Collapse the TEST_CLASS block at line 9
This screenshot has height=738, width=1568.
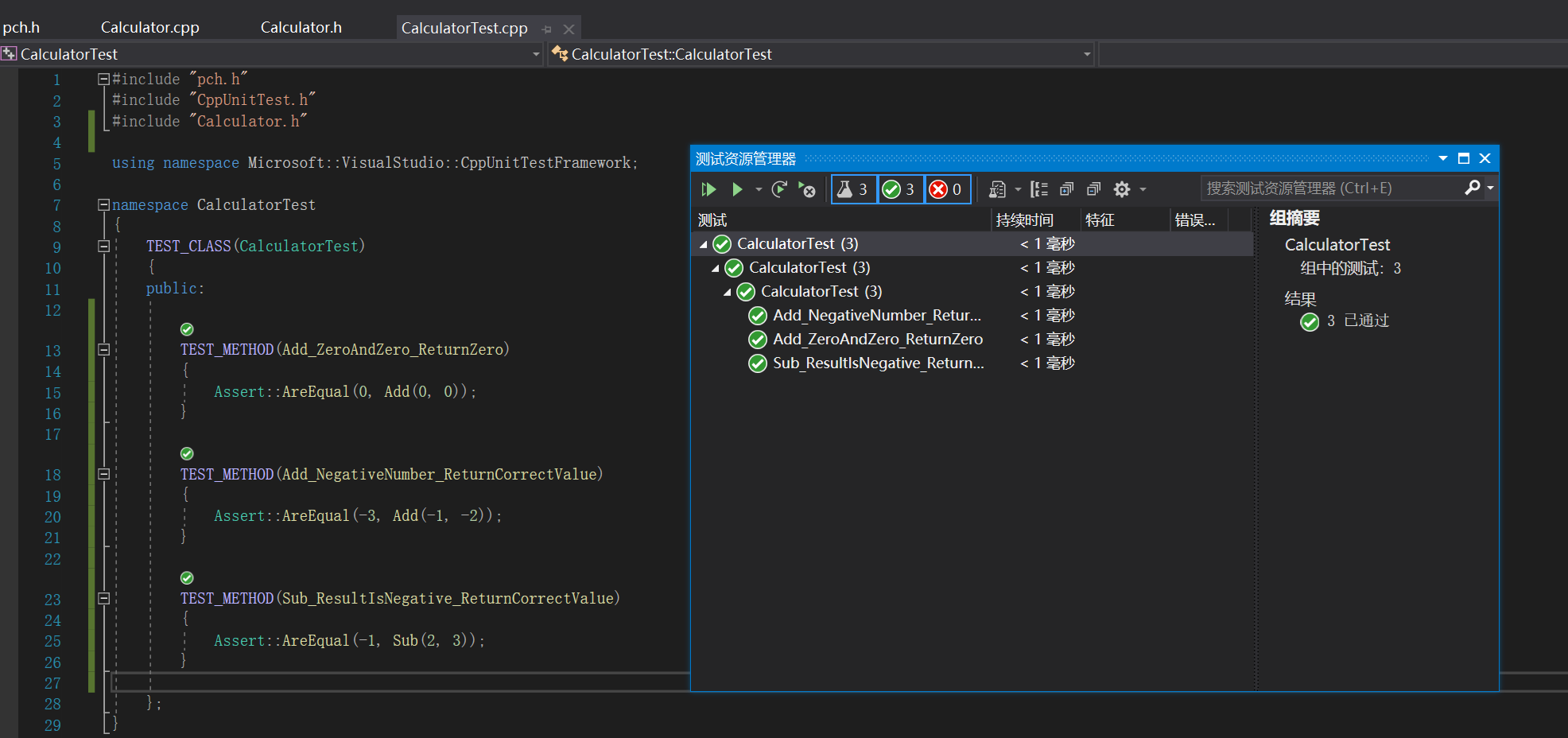[103, 246]
